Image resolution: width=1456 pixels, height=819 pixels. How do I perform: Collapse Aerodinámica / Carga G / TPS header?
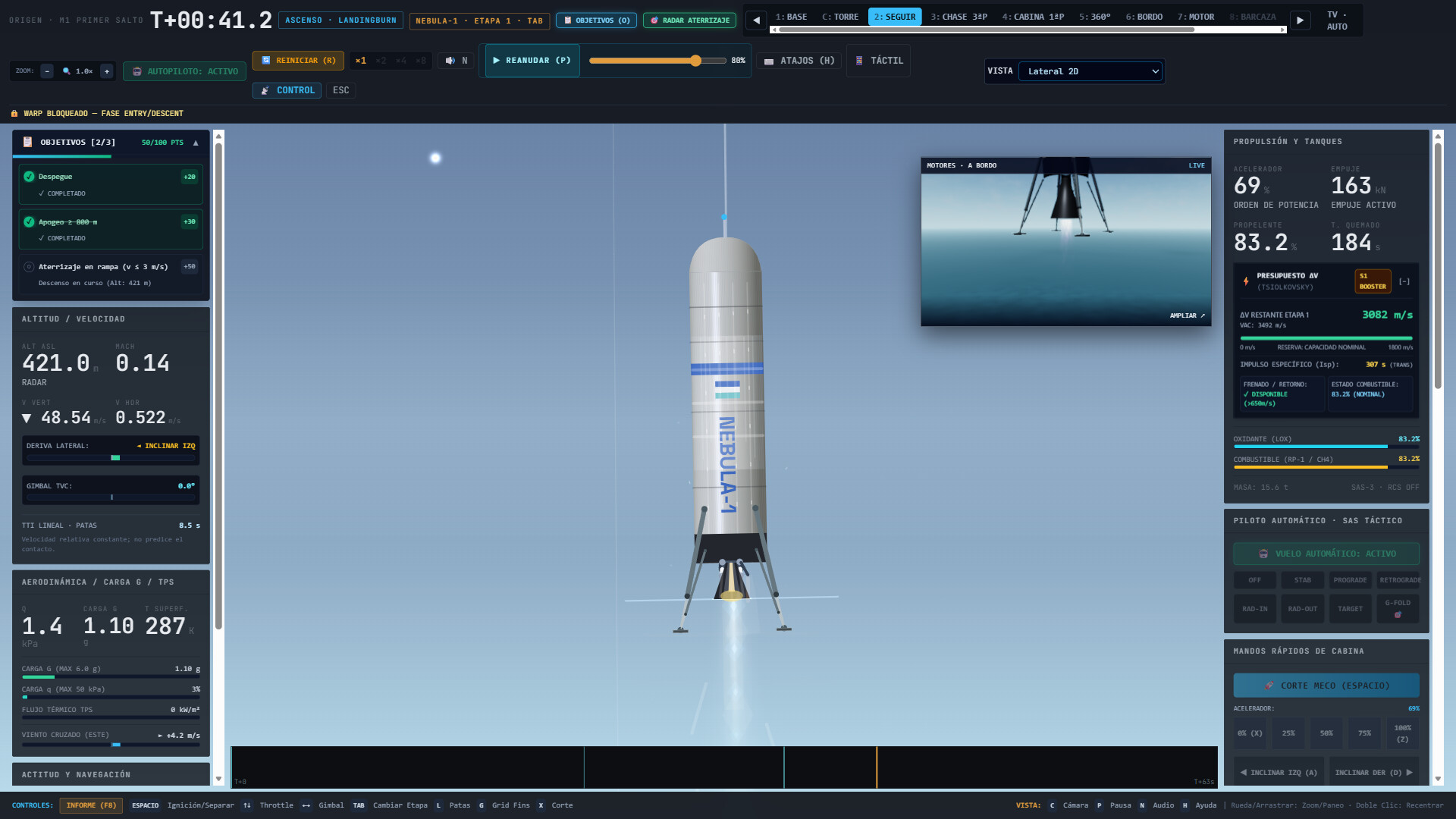[x=111, y=582]
